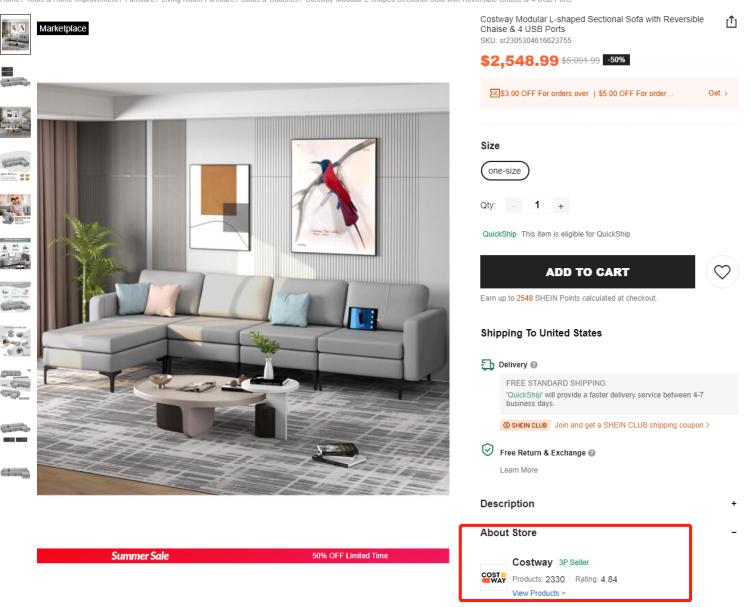Click the quantity input field
Viewport: 750px width, 607px height.
537,205
